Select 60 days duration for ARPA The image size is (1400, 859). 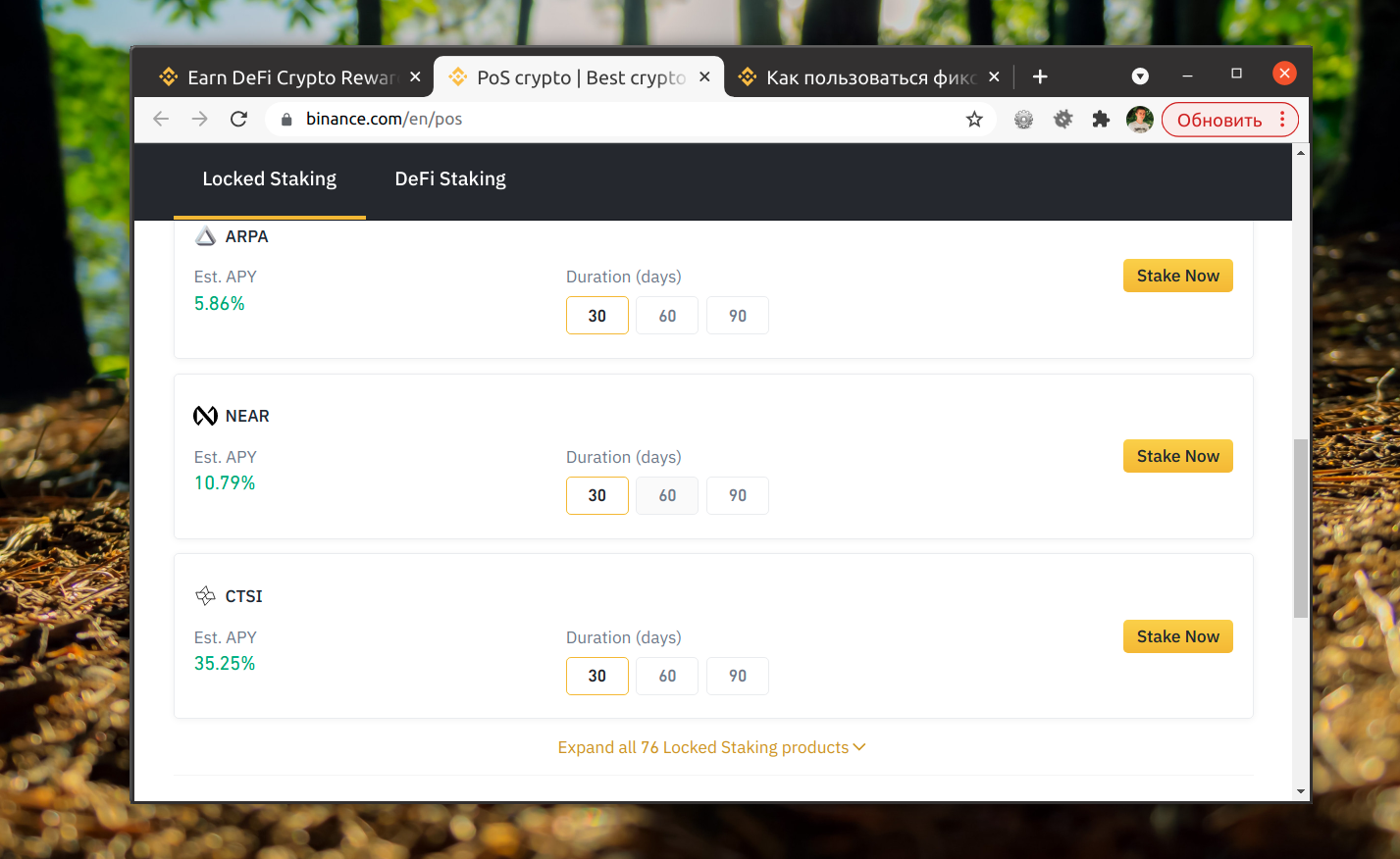point(667,316)
